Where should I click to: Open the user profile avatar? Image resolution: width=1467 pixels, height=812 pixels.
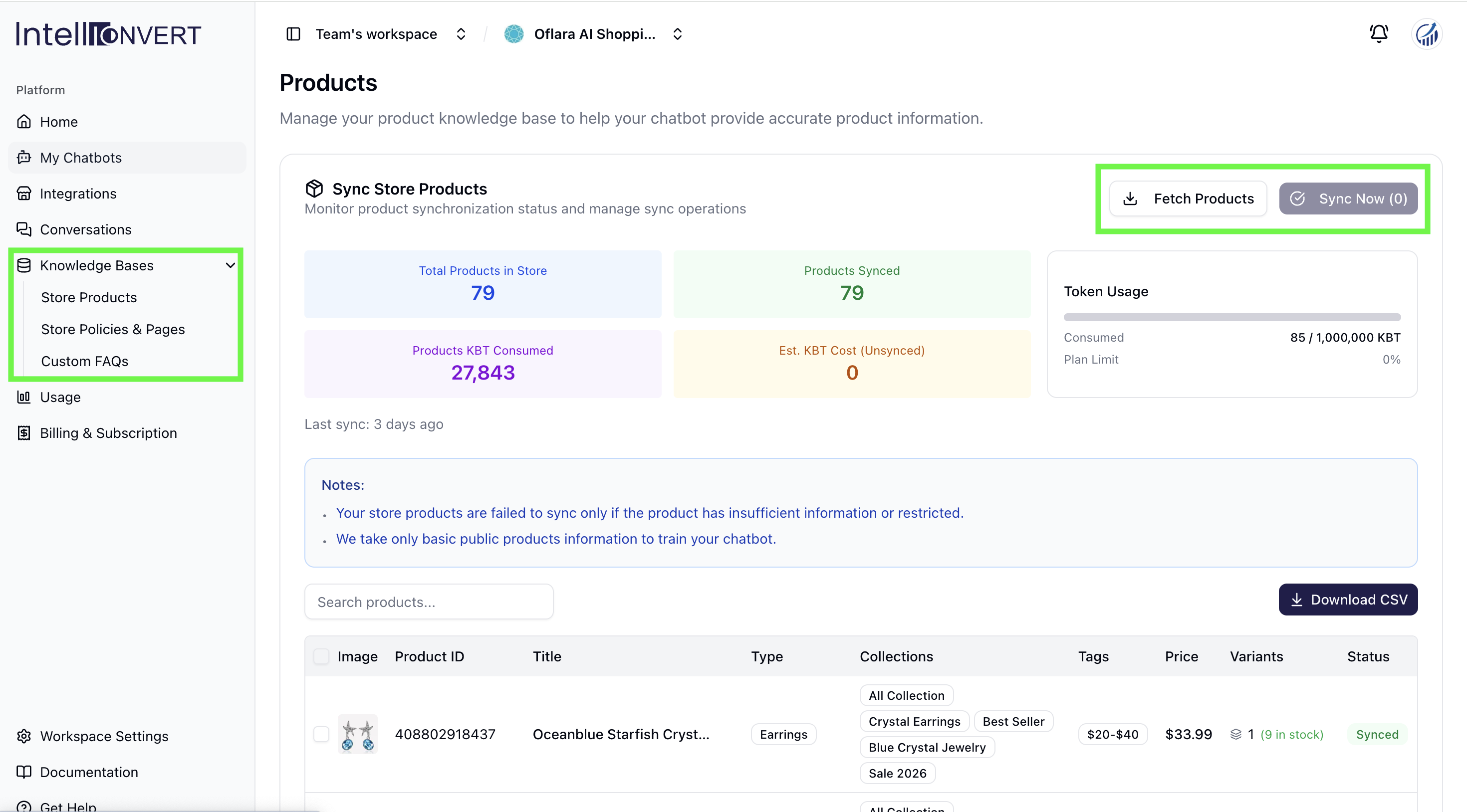pos(1427,34)
